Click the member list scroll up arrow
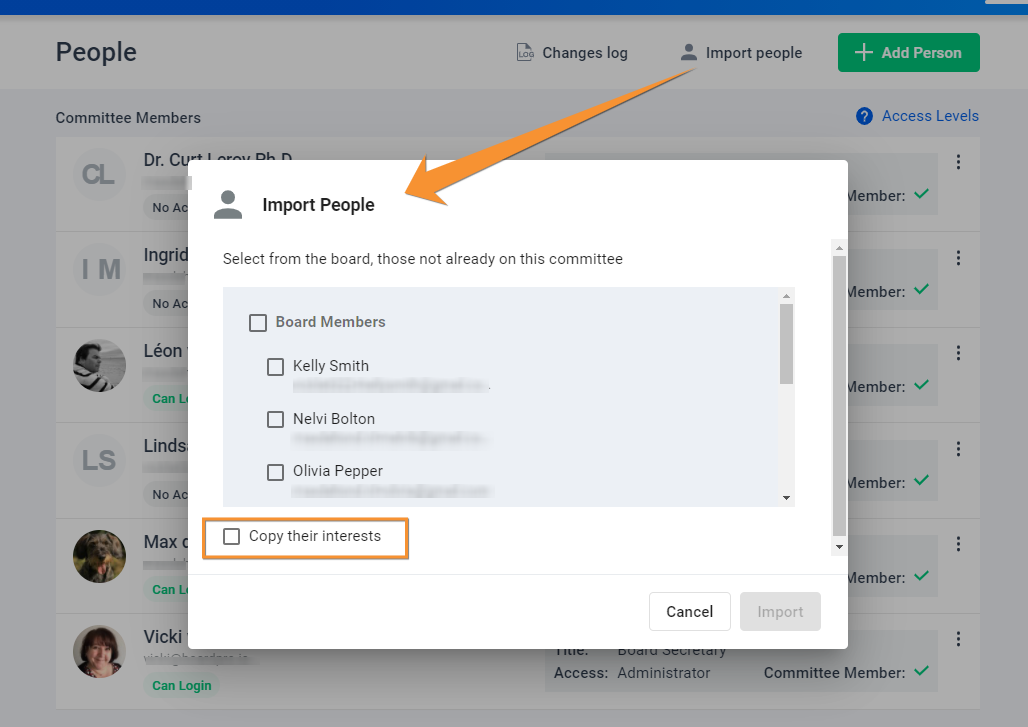 click(x=786, y=296)
